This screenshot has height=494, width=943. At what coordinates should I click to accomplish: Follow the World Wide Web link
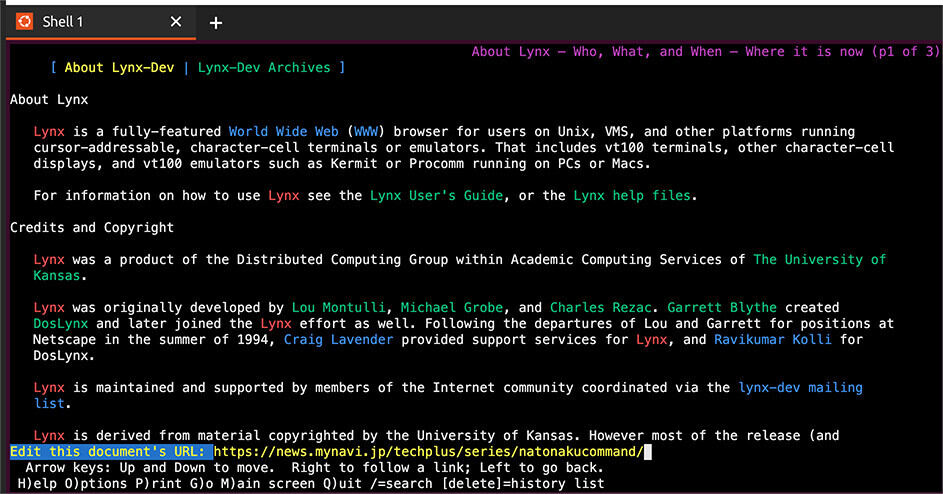click(283, 131)
